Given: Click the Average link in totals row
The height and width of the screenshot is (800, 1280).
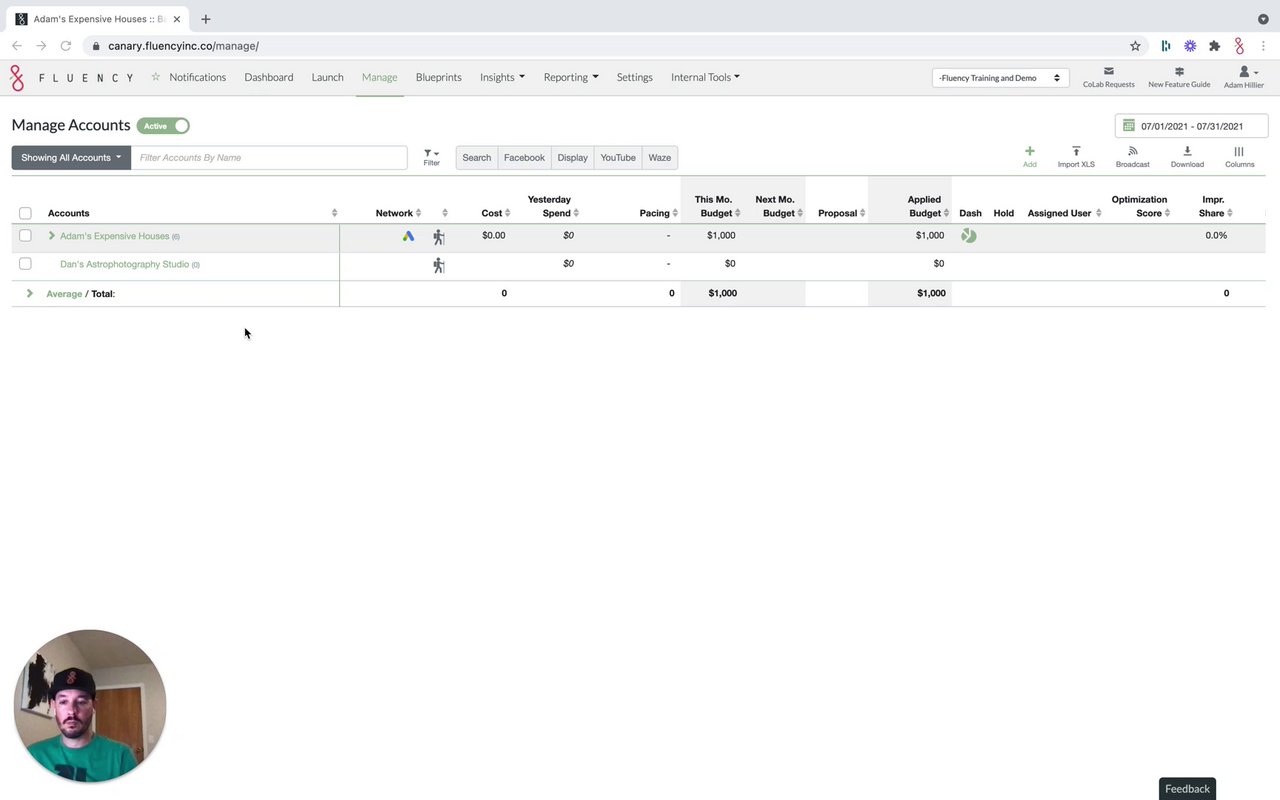Looking at the screenshot, I should point(64,293).
